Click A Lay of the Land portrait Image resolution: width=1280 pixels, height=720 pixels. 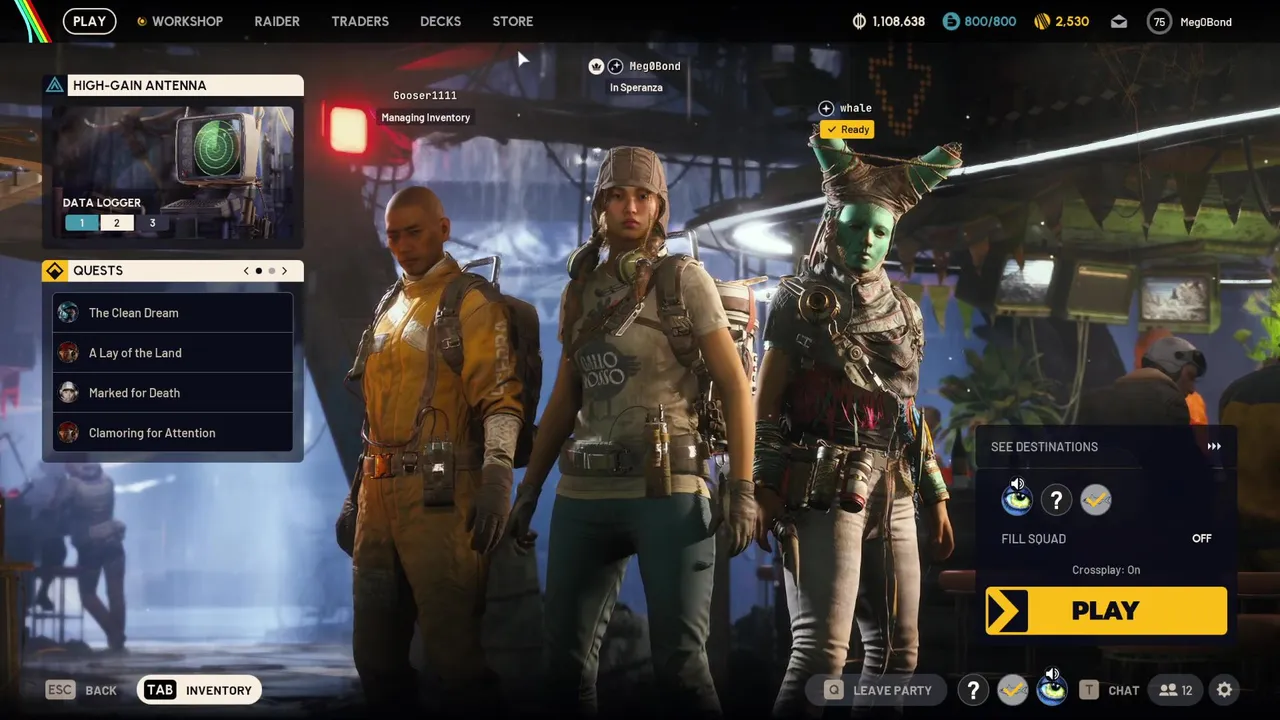pos(68,353)
